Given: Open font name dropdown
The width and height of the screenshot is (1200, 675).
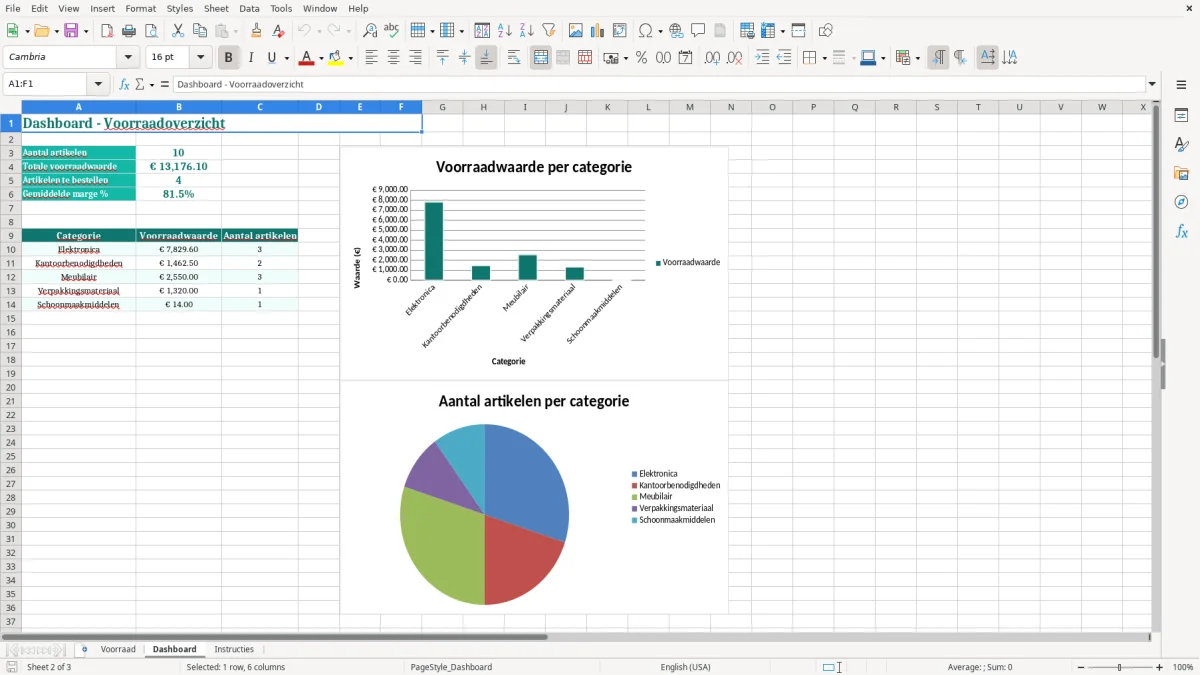Looking at the screenshot, I should [x=128, y=58].
